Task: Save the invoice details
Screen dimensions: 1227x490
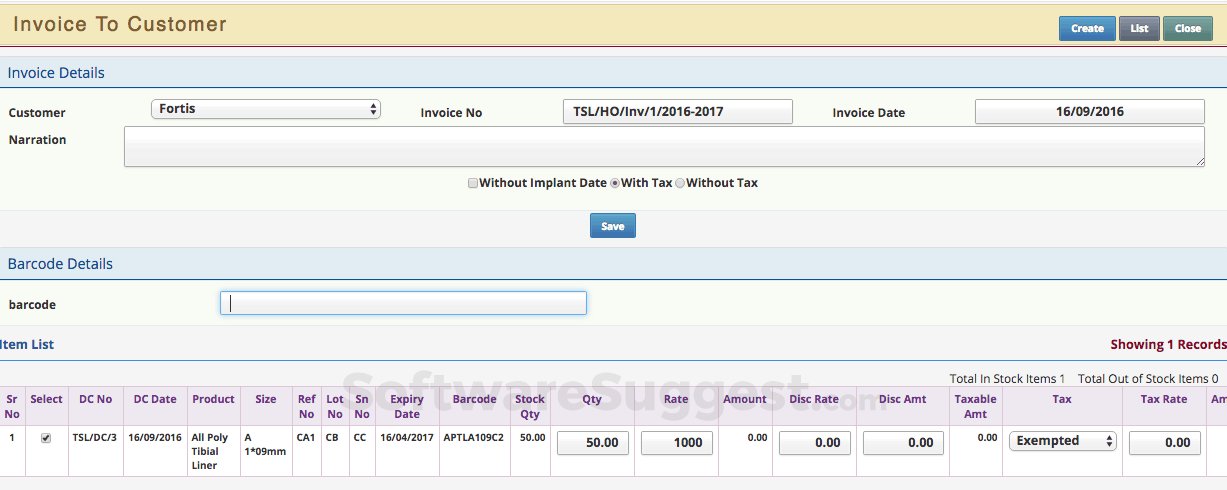Action: [x=613, y=226]
